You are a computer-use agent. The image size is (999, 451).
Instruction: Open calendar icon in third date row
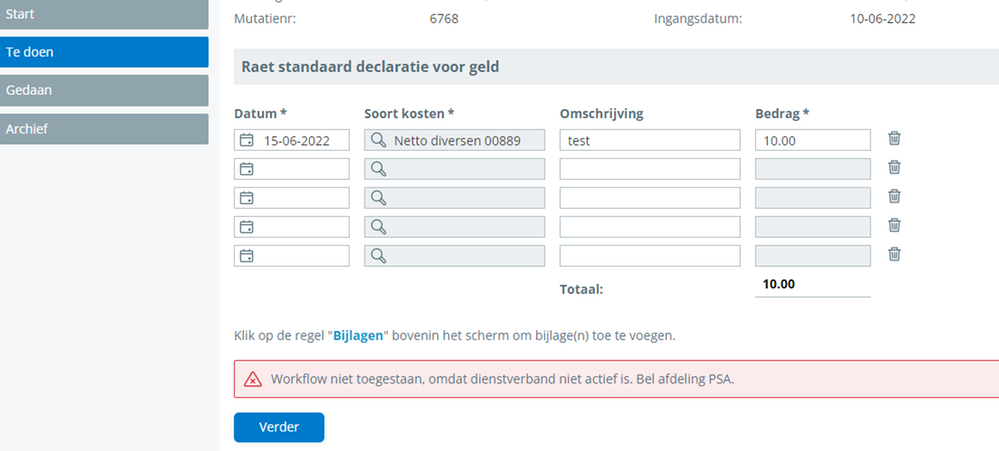point(246,198)
